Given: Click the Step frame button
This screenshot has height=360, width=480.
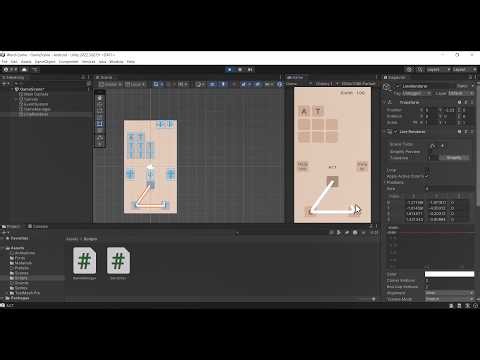Looking at the screenshot, I should (x=250, y=69).
